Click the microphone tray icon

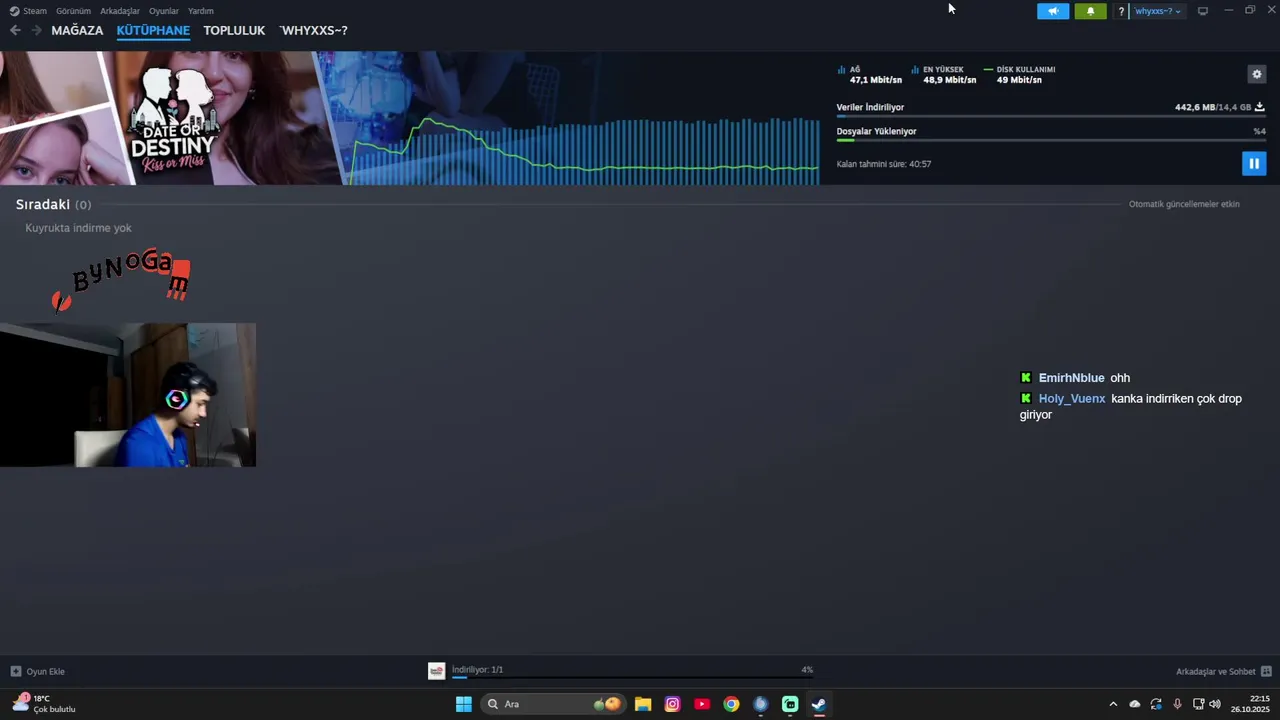pyautogui.click(x=1177, y=704)
